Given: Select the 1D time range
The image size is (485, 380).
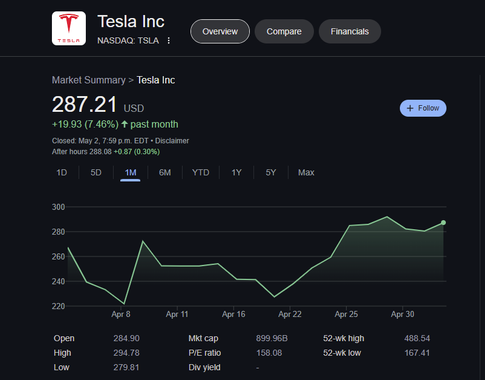Looking at the screenshot, I should click(x=62, y=173).
